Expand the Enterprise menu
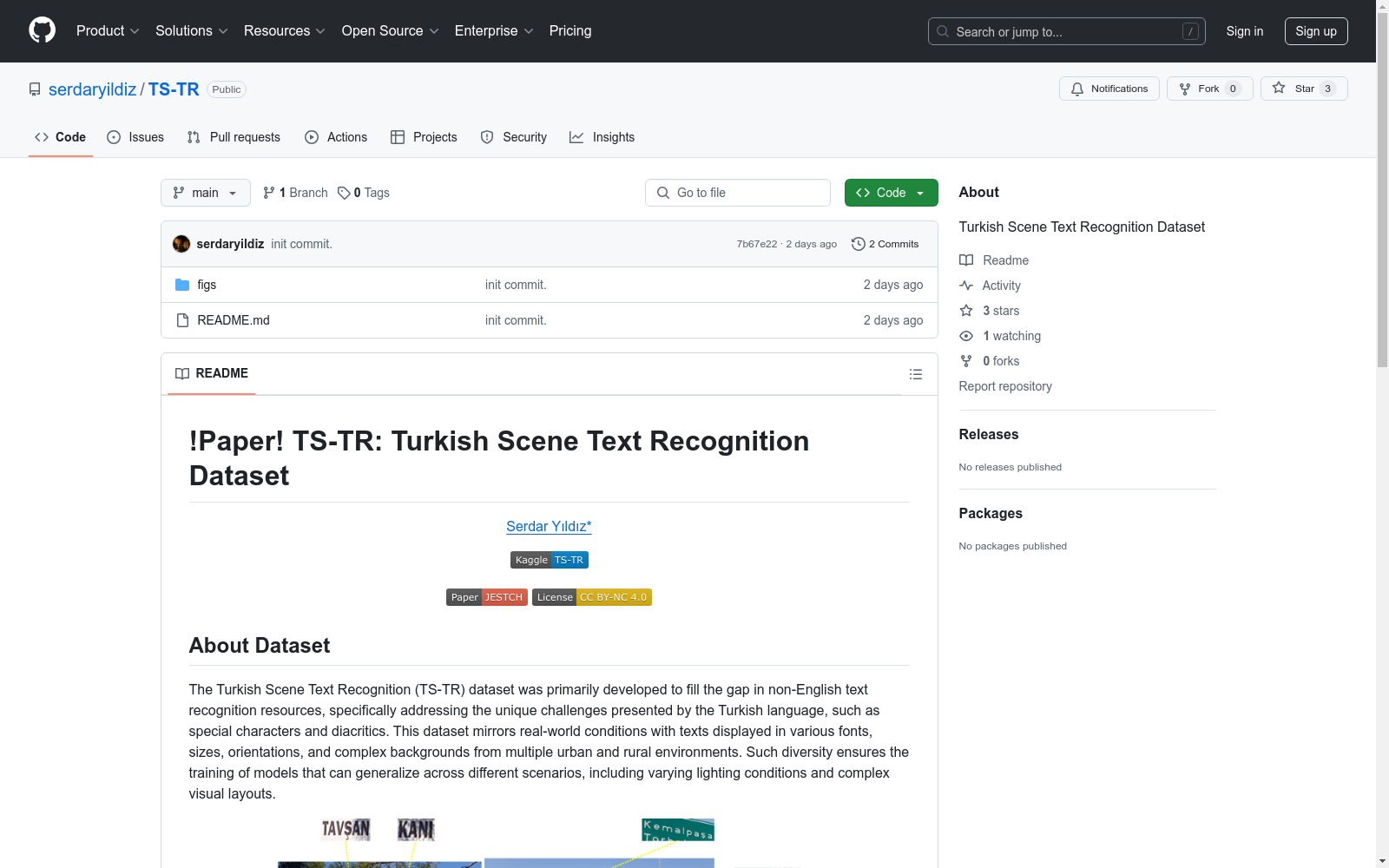The height and width of the screenshot is (868, 1389). [x=494, y=31]
